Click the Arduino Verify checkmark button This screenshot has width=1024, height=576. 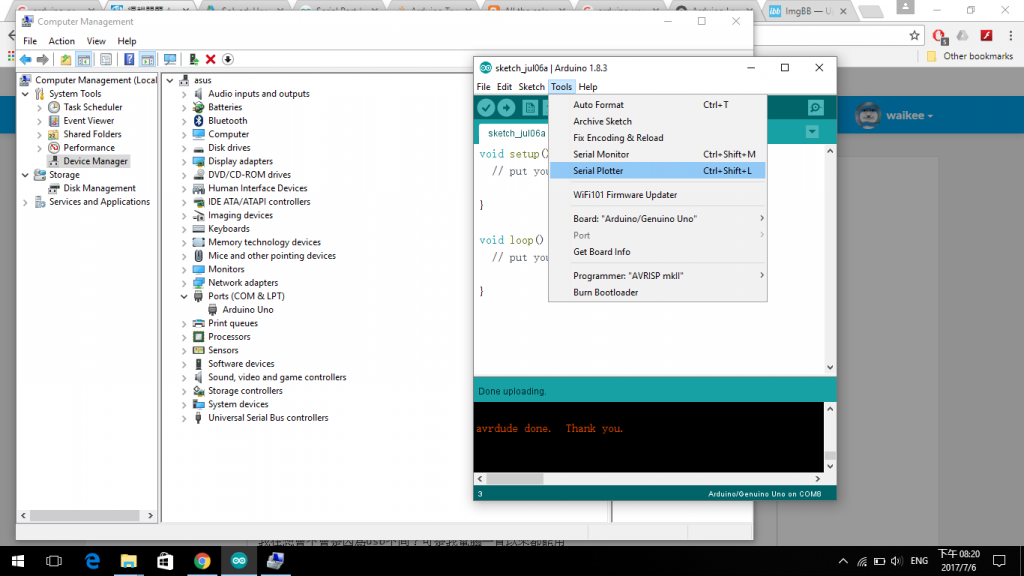pos(486,108)
